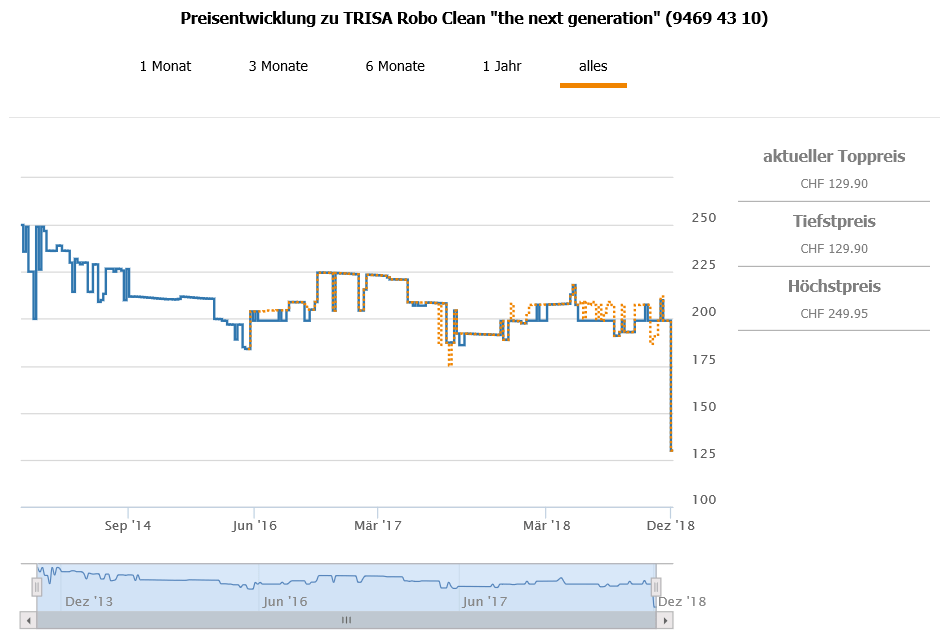943x642 pixels.
Task: Click the Höchstpreis heading
Action: 834,286
